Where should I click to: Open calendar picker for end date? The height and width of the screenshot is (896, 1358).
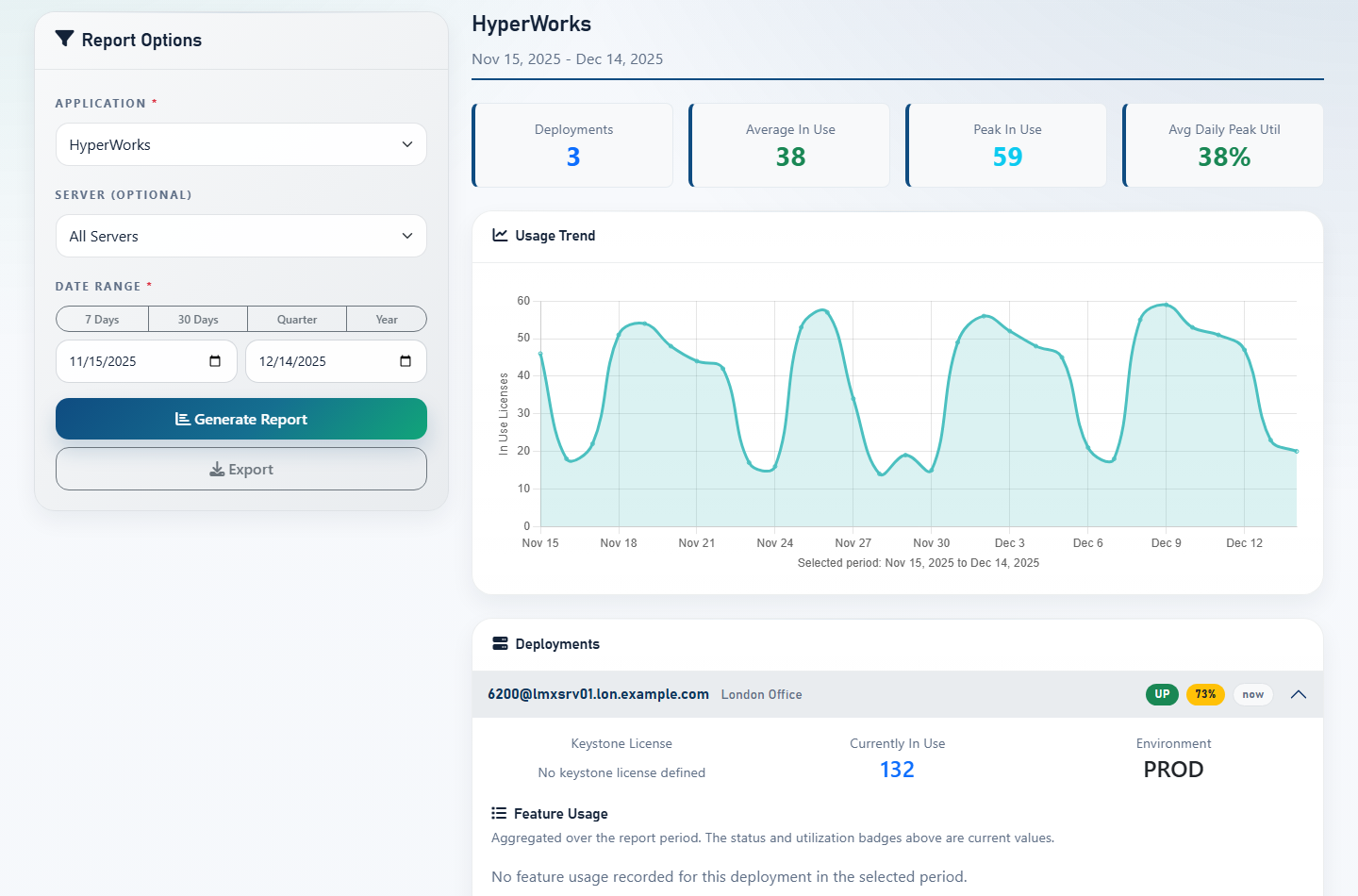(x=406, y=361)
